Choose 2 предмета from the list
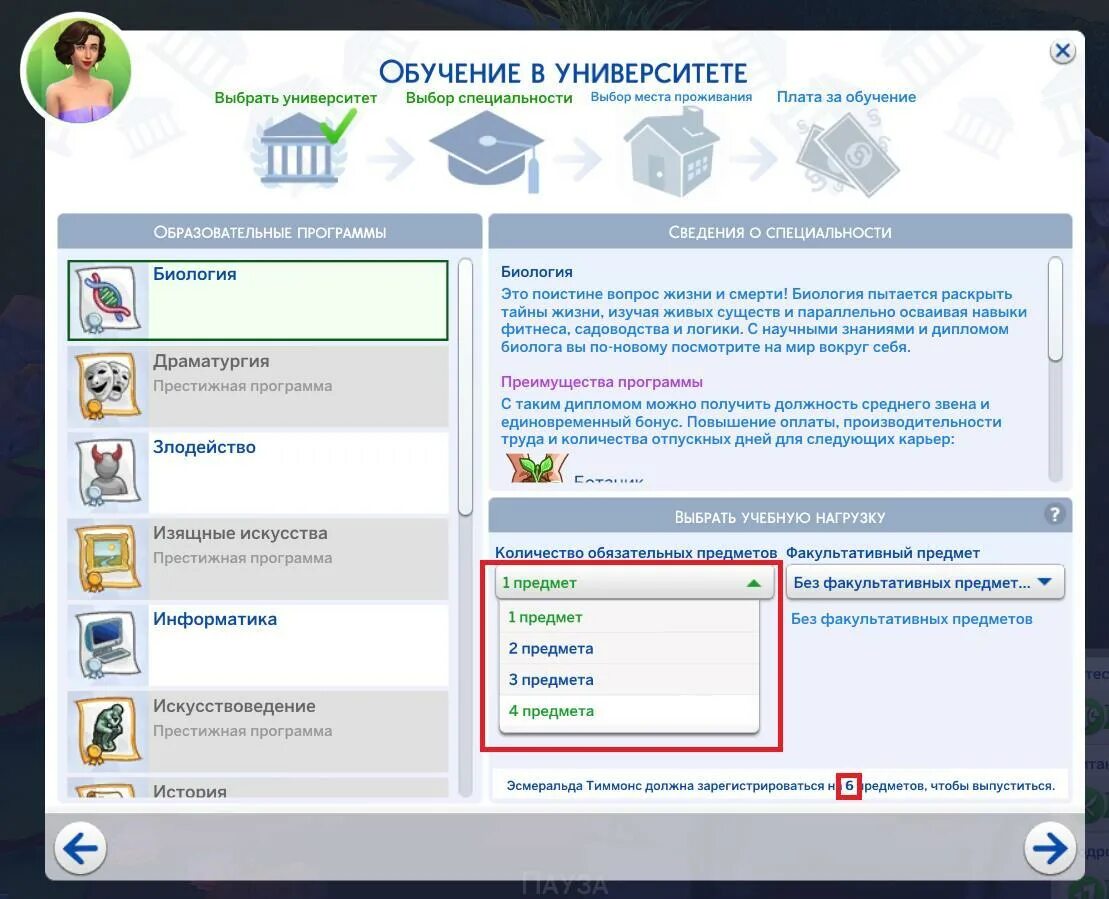The width and height of the screenshot is (1109, 899). [x=629, y=649]
